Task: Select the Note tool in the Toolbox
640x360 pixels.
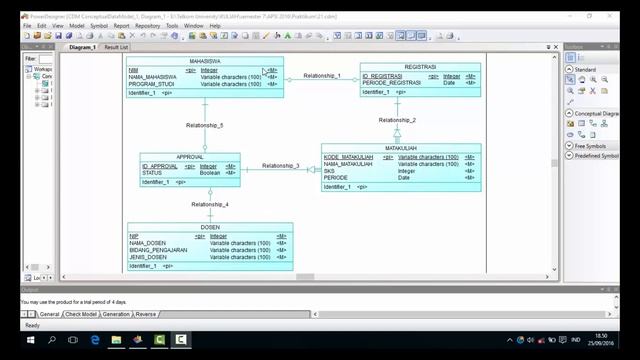Action: (x=604, y=91)
